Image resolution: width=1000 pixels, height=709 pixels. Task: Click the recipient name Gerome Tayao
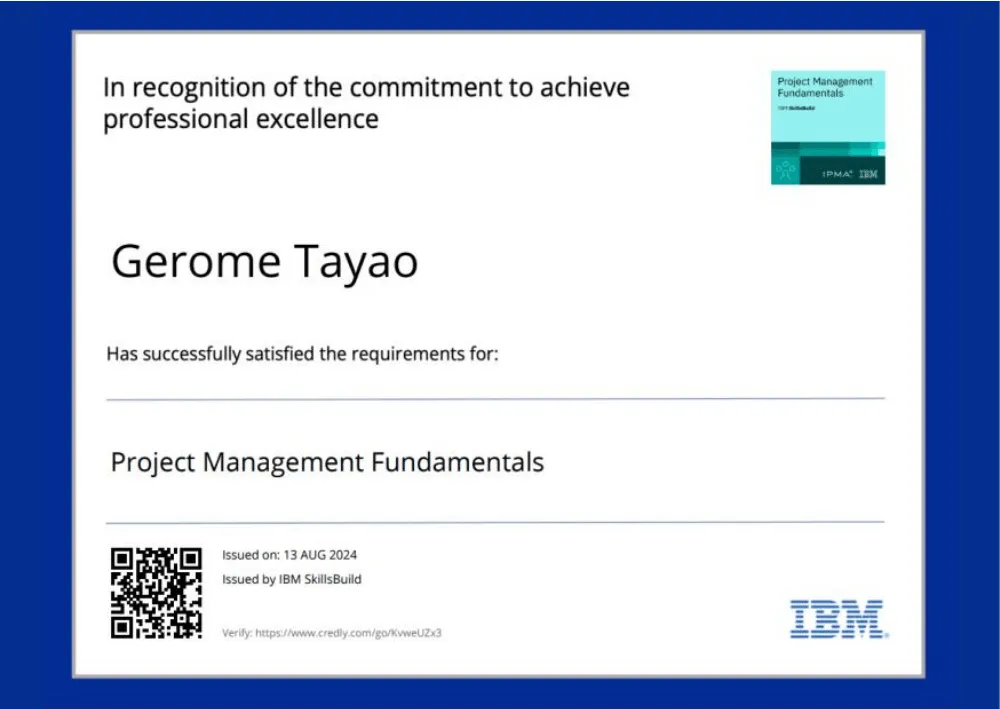[x=264, y=262]
